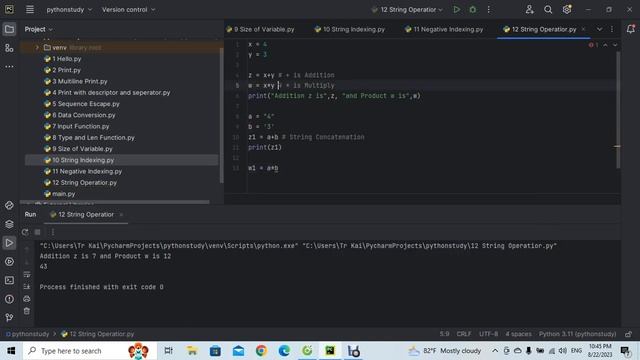Open the main hamburger menu
The image size is (640, 360).
pyautogui.click(x=30, y=9)
